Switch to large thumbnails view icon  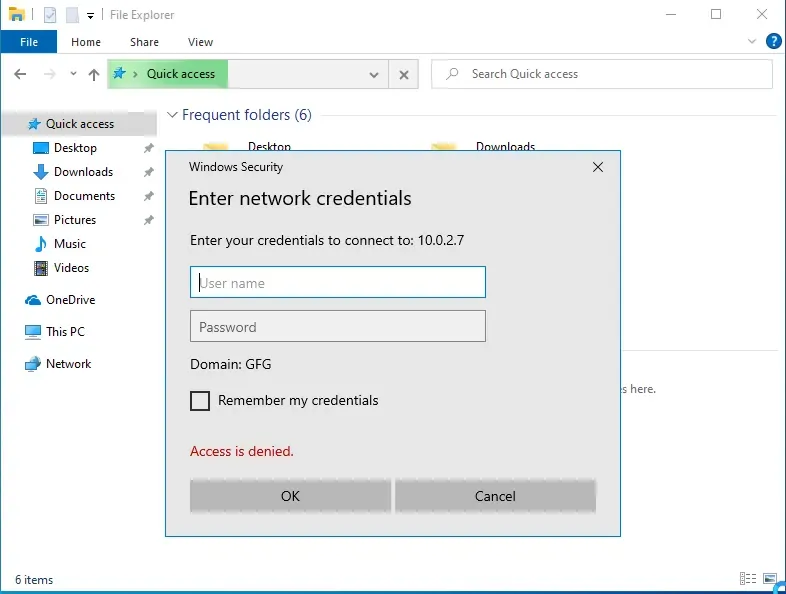click(770, 579)
